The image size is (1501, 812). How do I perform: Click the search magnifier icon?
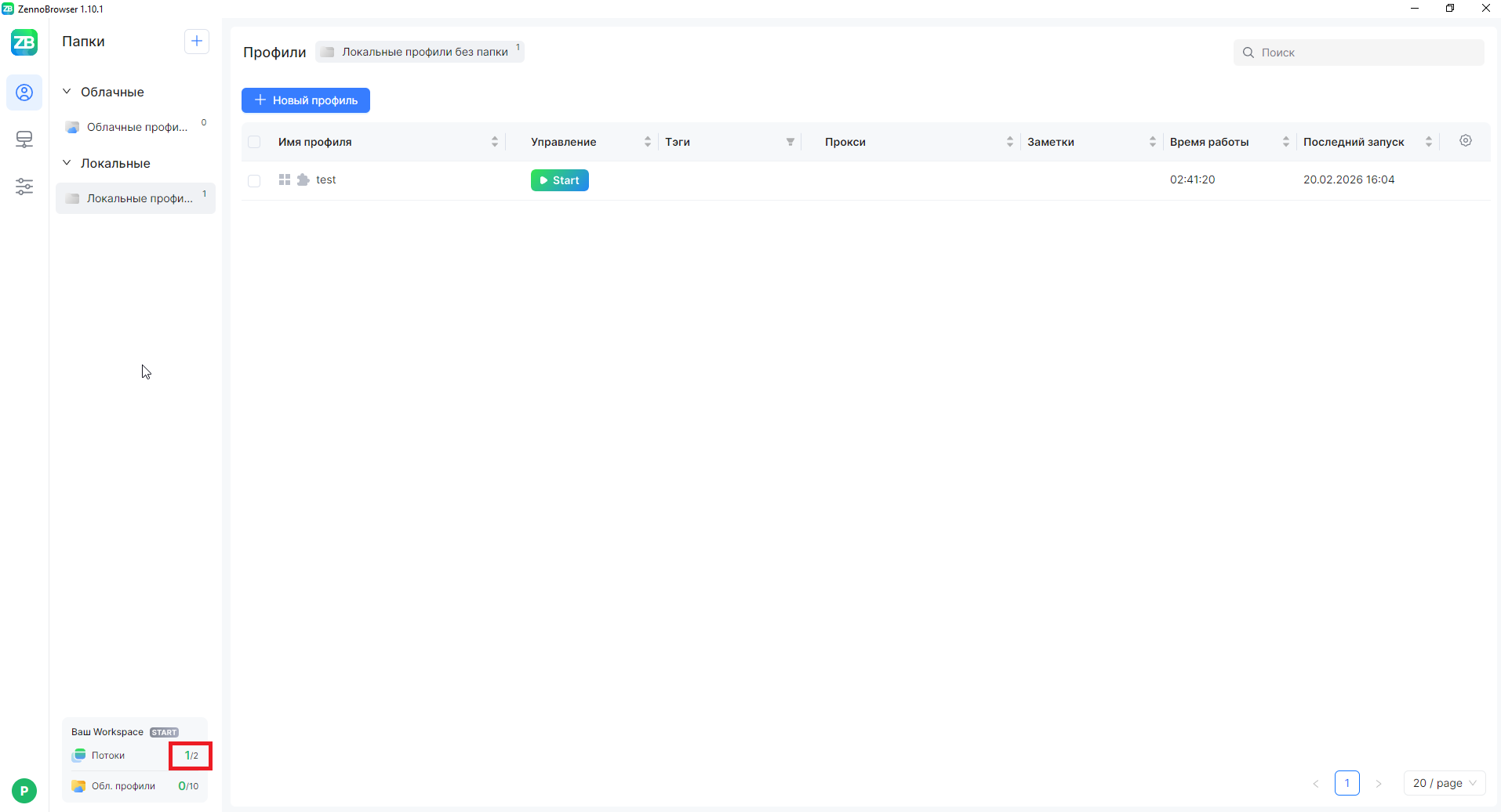click(x=1248, y=53)
